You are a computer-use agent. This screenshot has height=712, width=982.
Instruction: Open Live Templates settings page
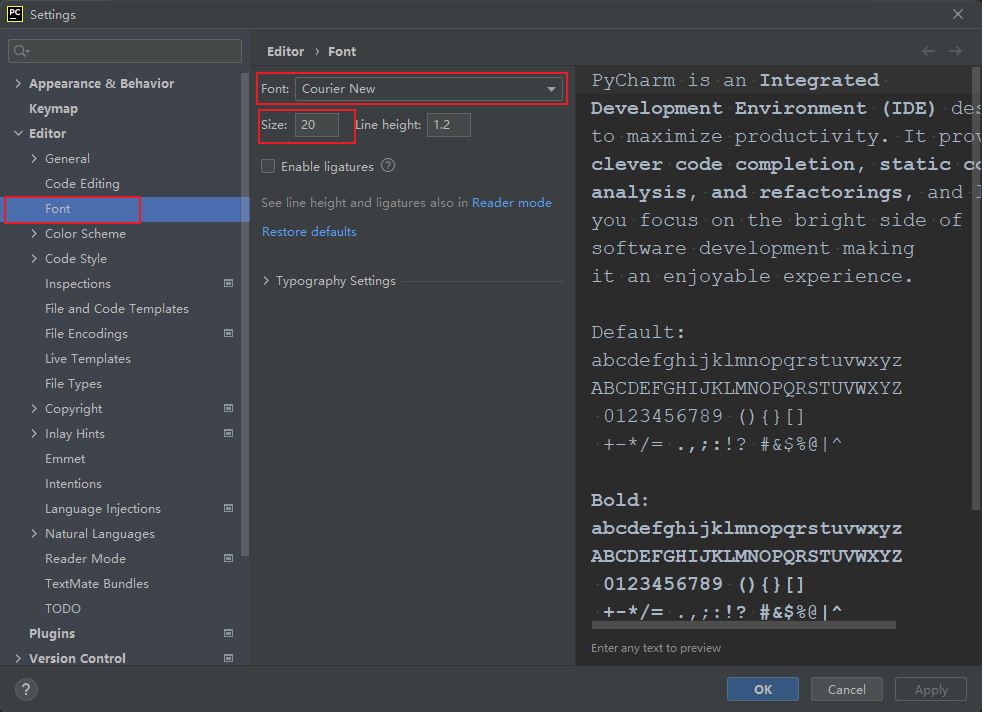click(x=87, y=359)
